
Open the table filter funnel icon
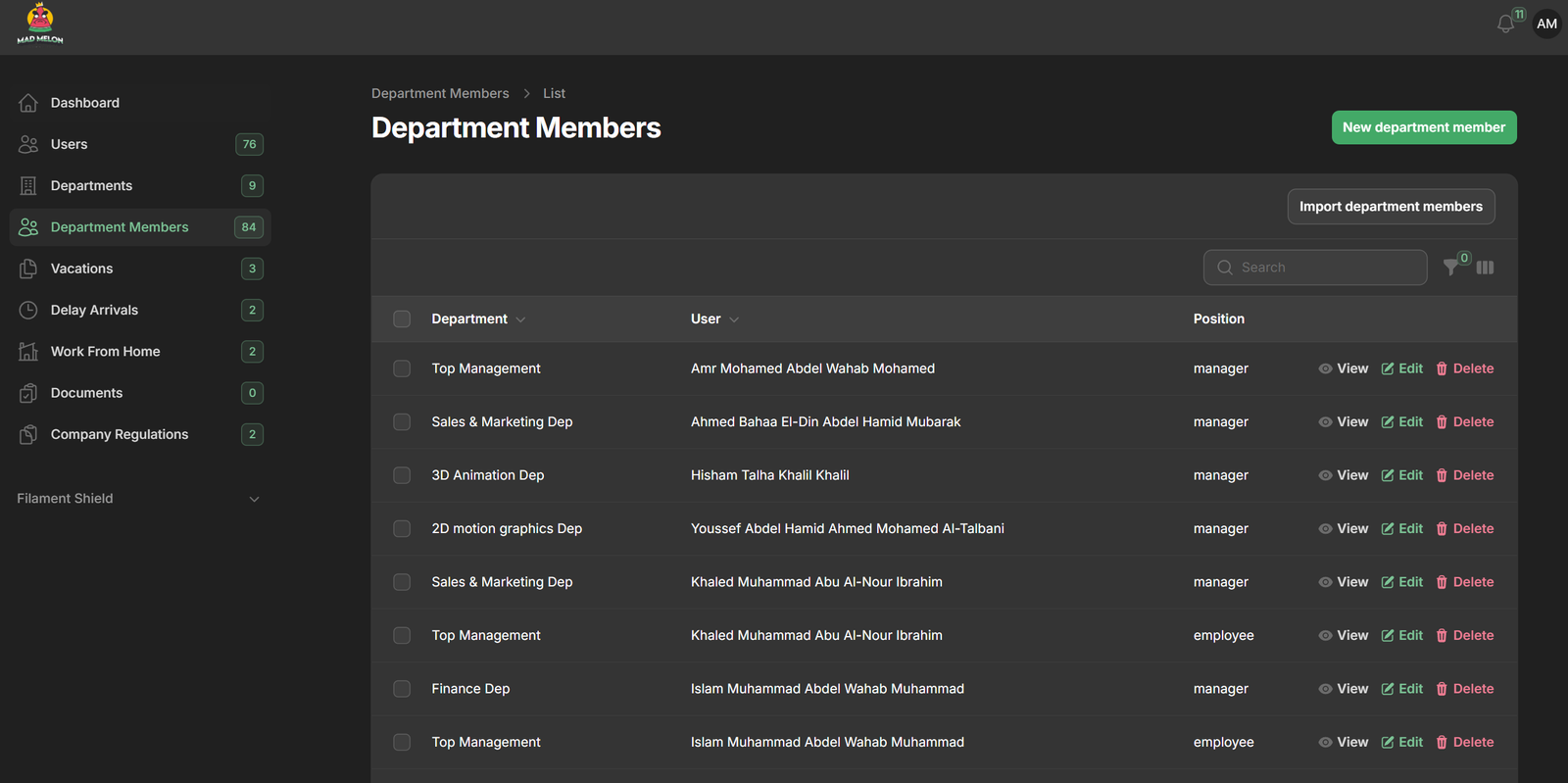pyautogui.click(x=1451, y=268)
